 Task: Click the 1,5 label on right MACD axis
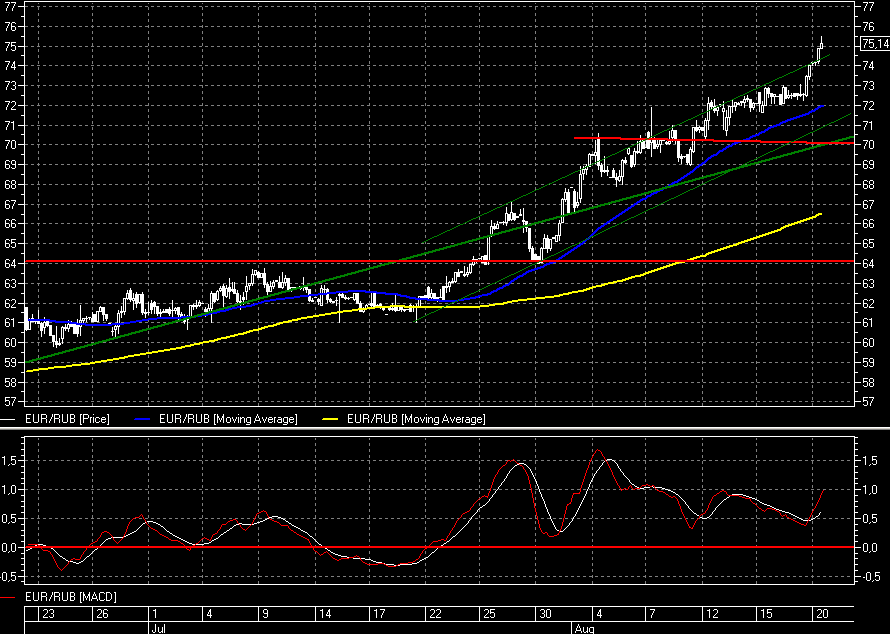pos(870,461)
